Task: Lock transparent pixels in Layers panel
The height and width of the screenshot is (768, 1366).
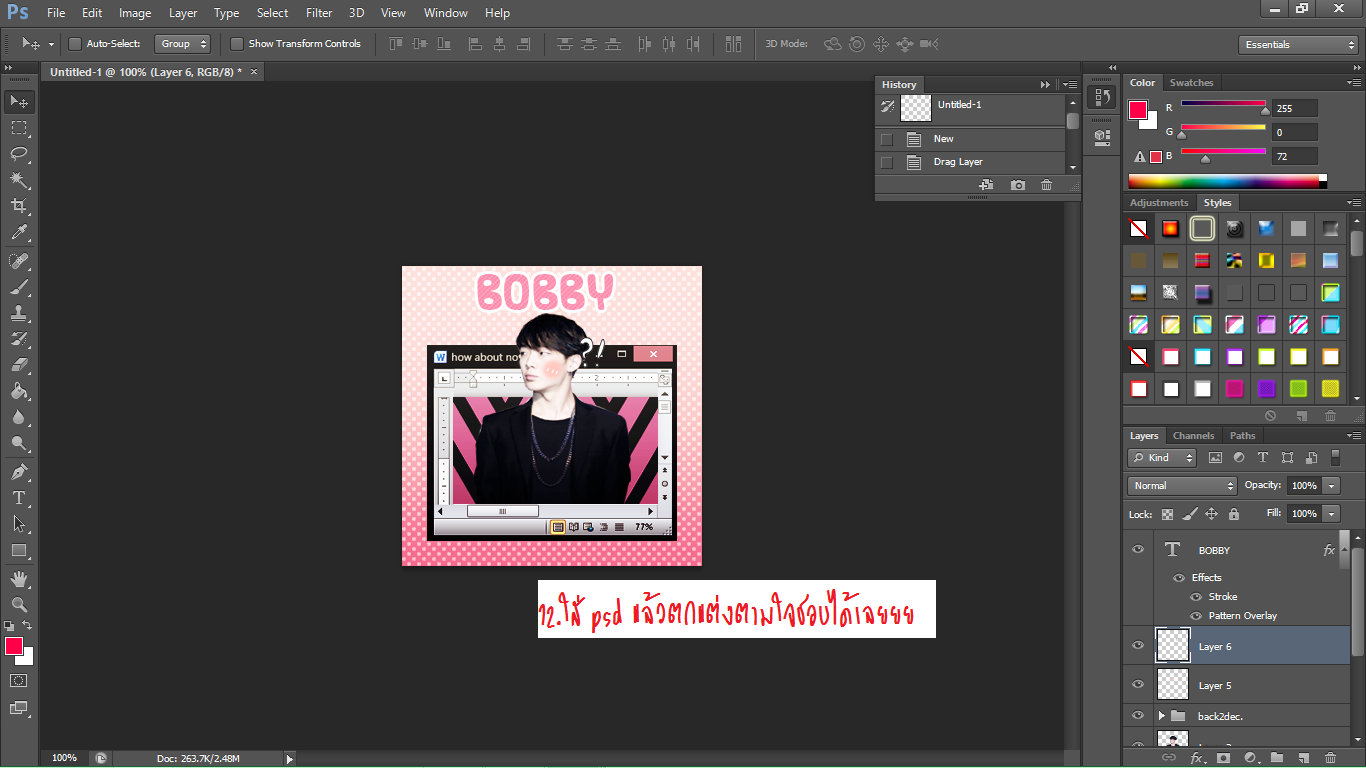Action: [1167, 514]
